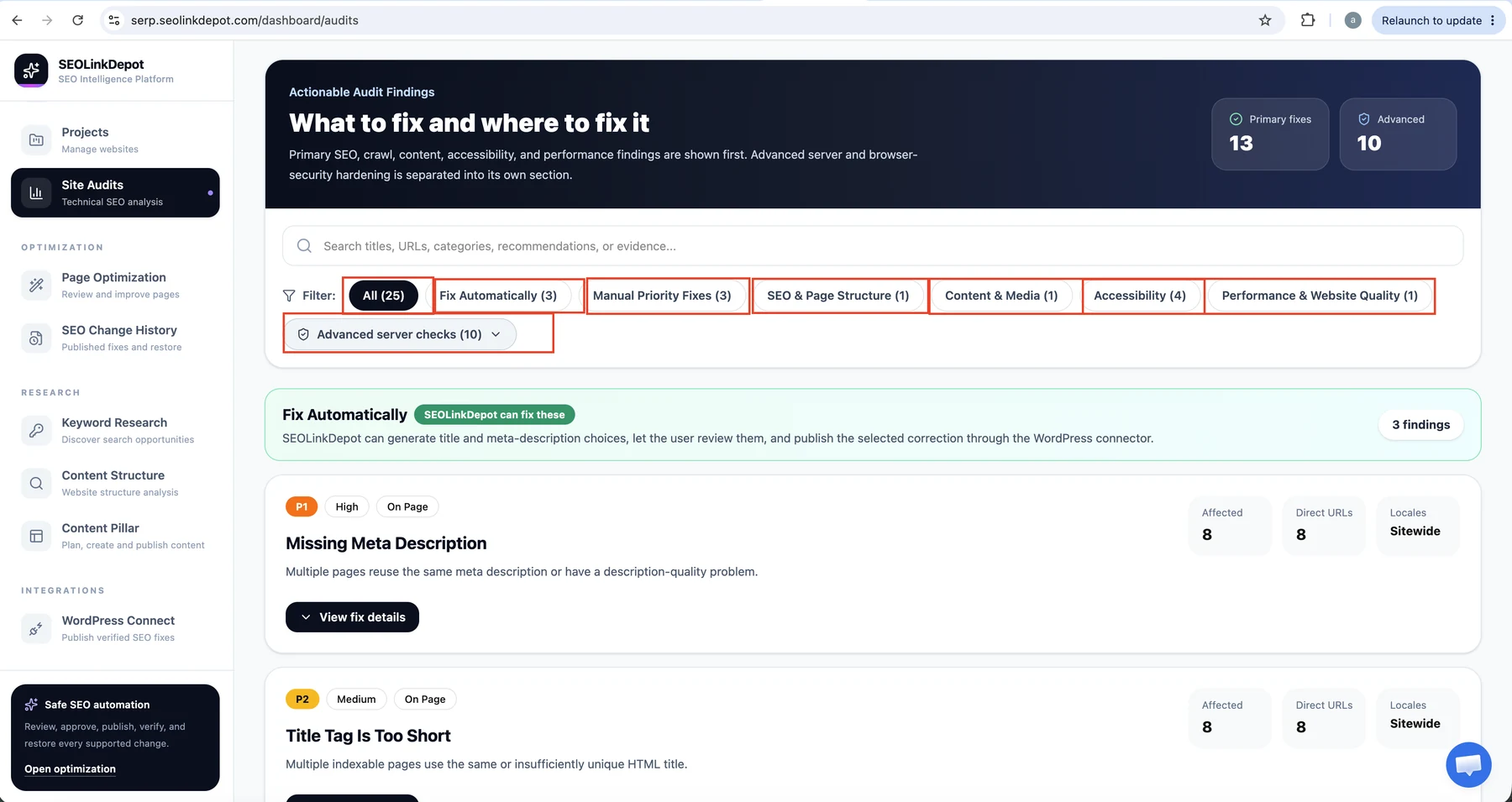Filter by SEO & Page Structure (1)
Viewport: 1512px width, 802px height.
pos(837,296)
